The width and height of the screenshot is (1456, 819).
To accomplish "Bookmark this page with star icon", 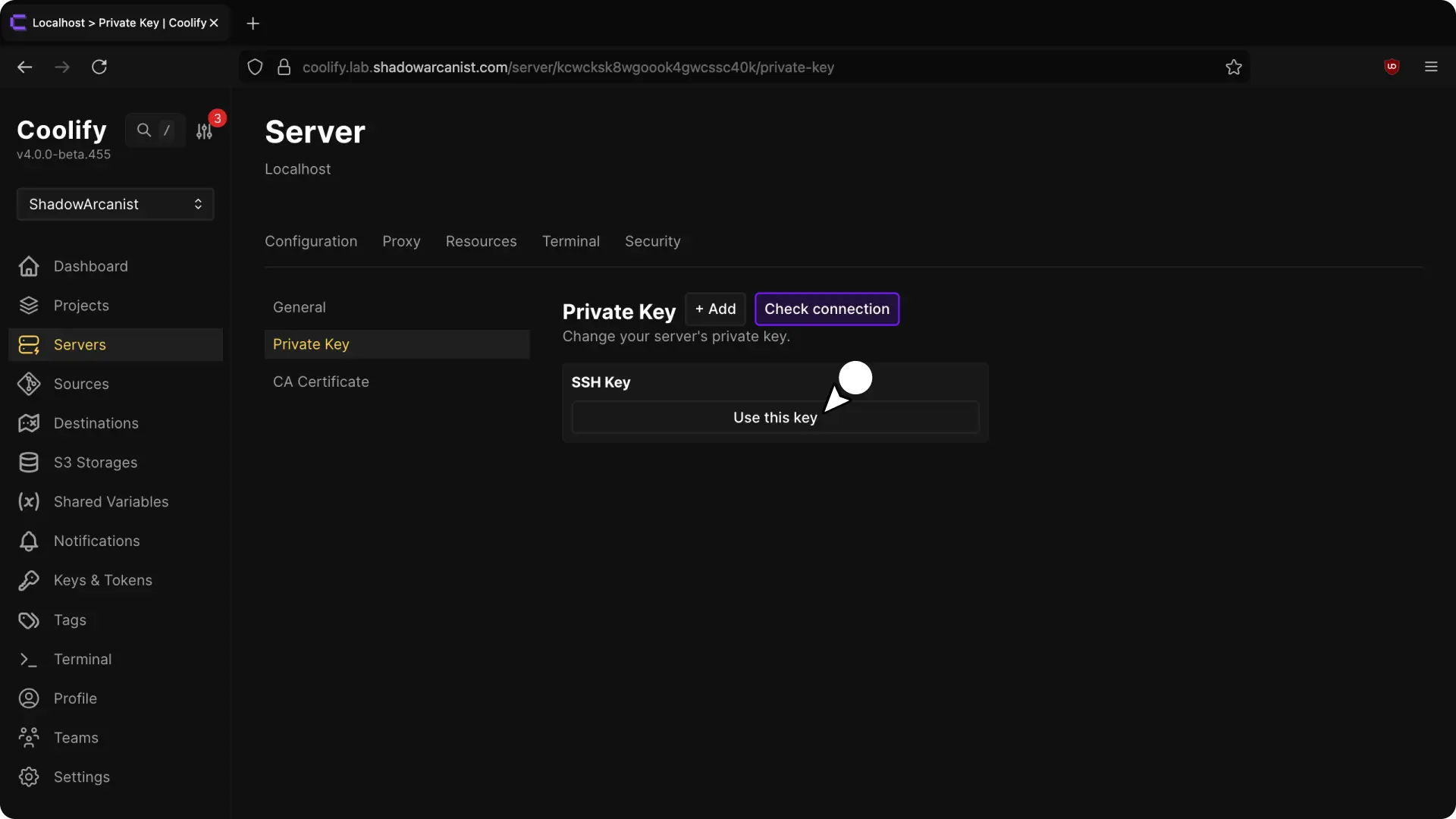I will tap(1234, 67).
